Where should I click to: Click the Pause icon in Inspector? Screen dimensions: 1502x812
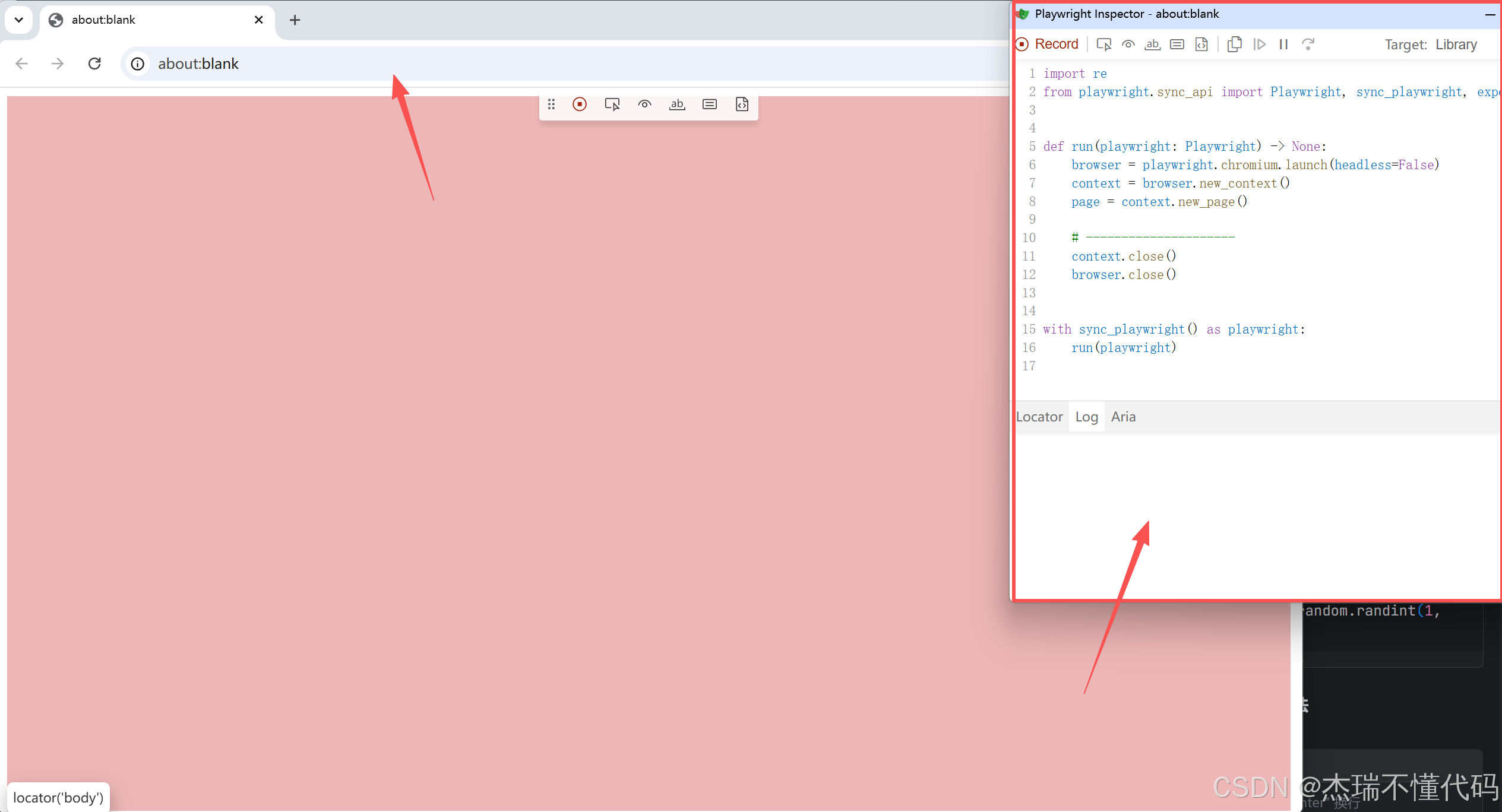(x=1283, y=45)
